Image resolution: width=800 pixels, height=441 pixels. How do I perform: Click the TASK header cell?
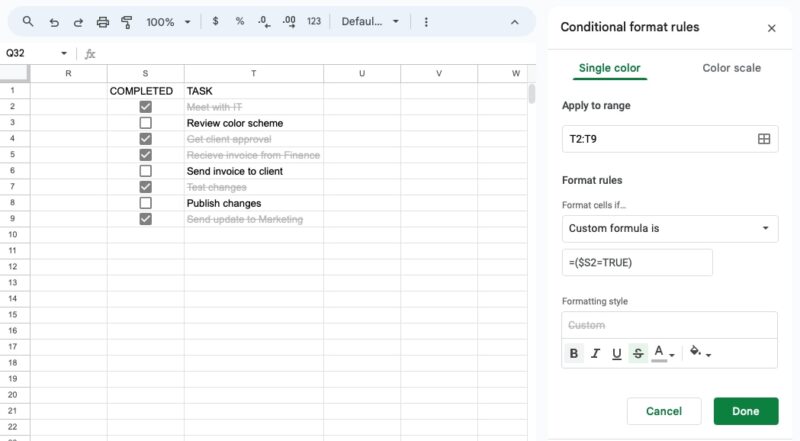point(254,91)
